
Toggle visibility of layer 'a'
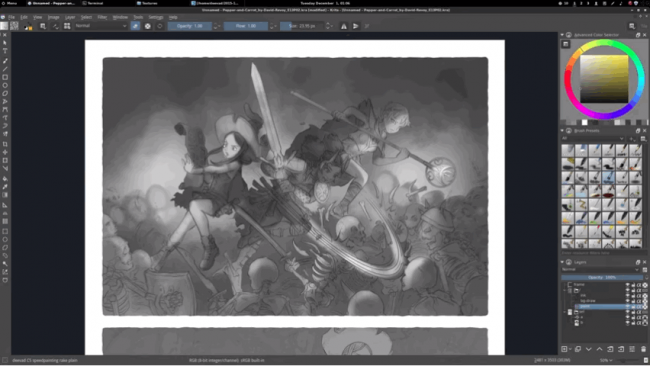click(627, 317)
